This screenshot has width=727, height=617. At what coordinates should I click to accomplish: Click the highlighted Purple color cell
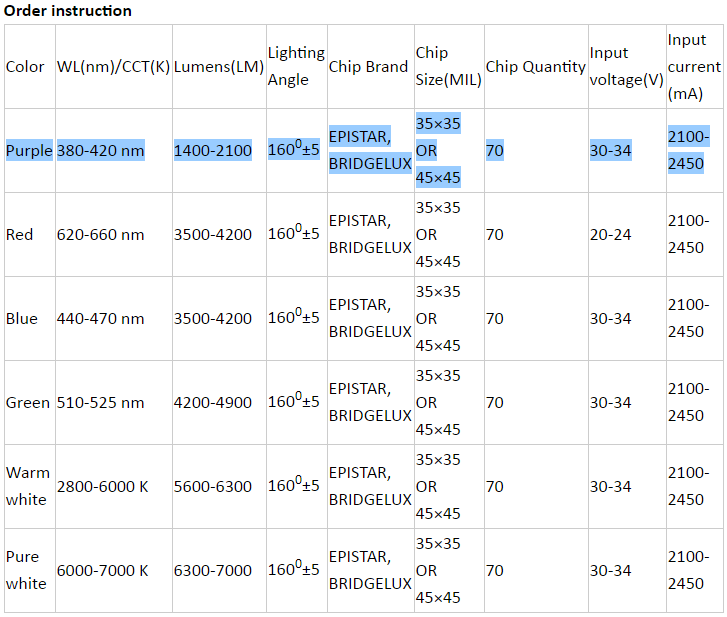click(x=29, y=151)
